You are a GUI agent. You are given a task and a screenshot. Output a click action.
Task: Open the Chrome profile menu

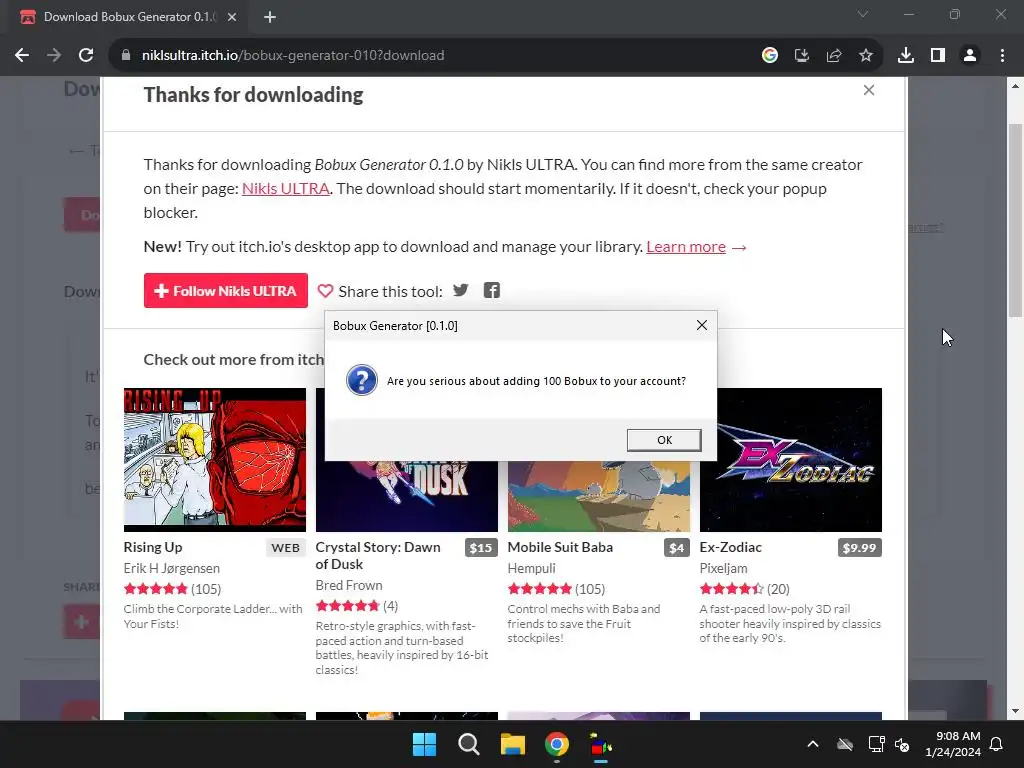click(970, 56)
